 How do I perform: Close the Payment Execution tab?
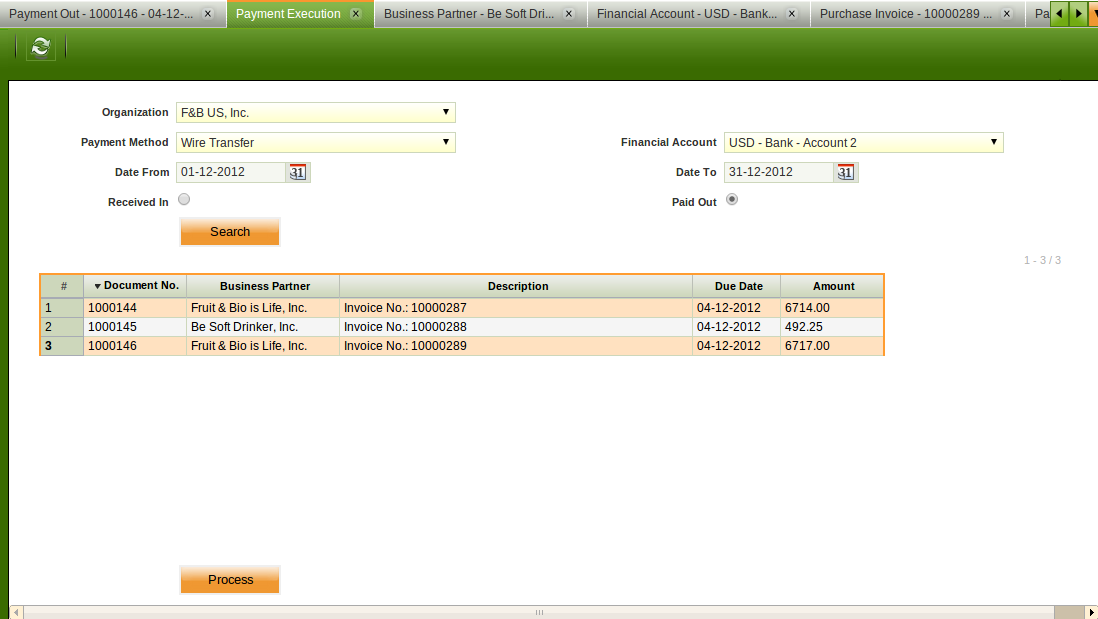(355, 14)
